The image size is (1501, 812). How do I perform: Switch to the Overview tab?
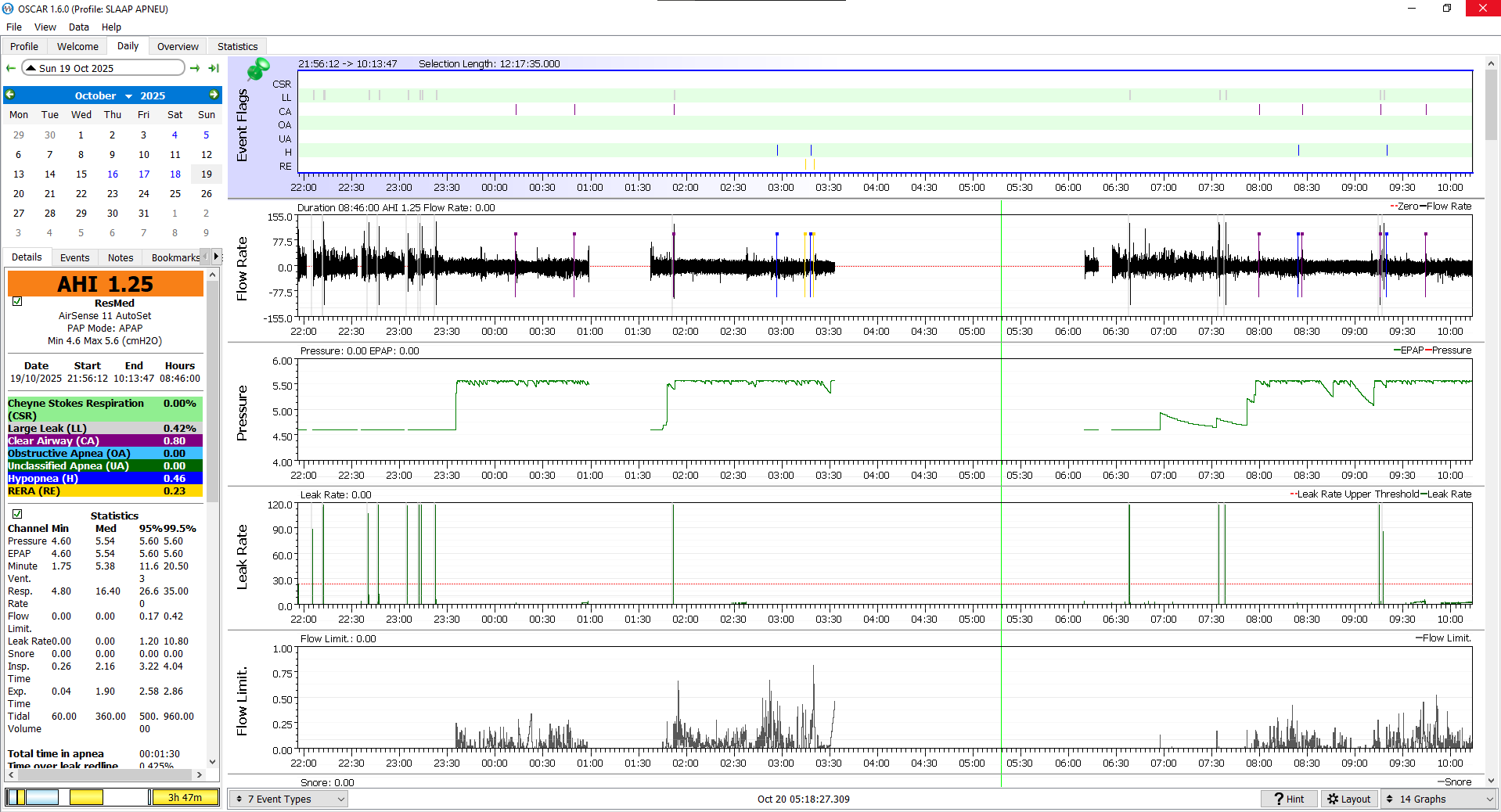tap(178, 46)
